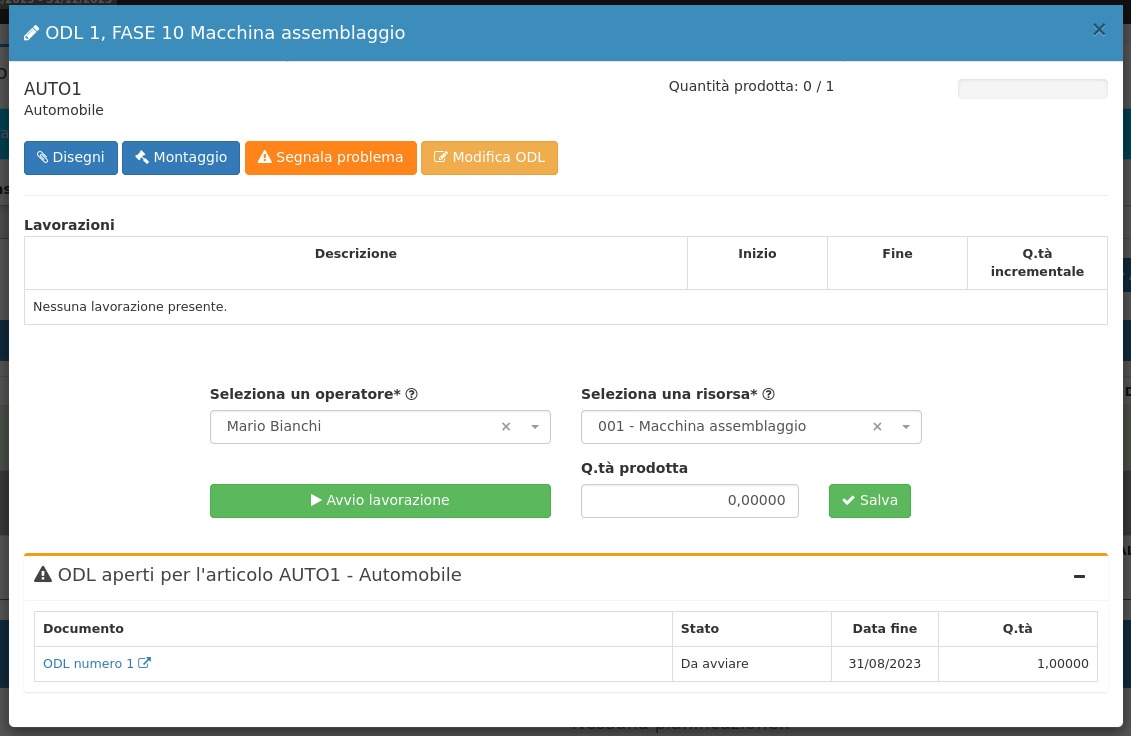The height and width of the screenshot is (736, 1131).
Task: Click the Montaggio assembly button
Action: 181,158
